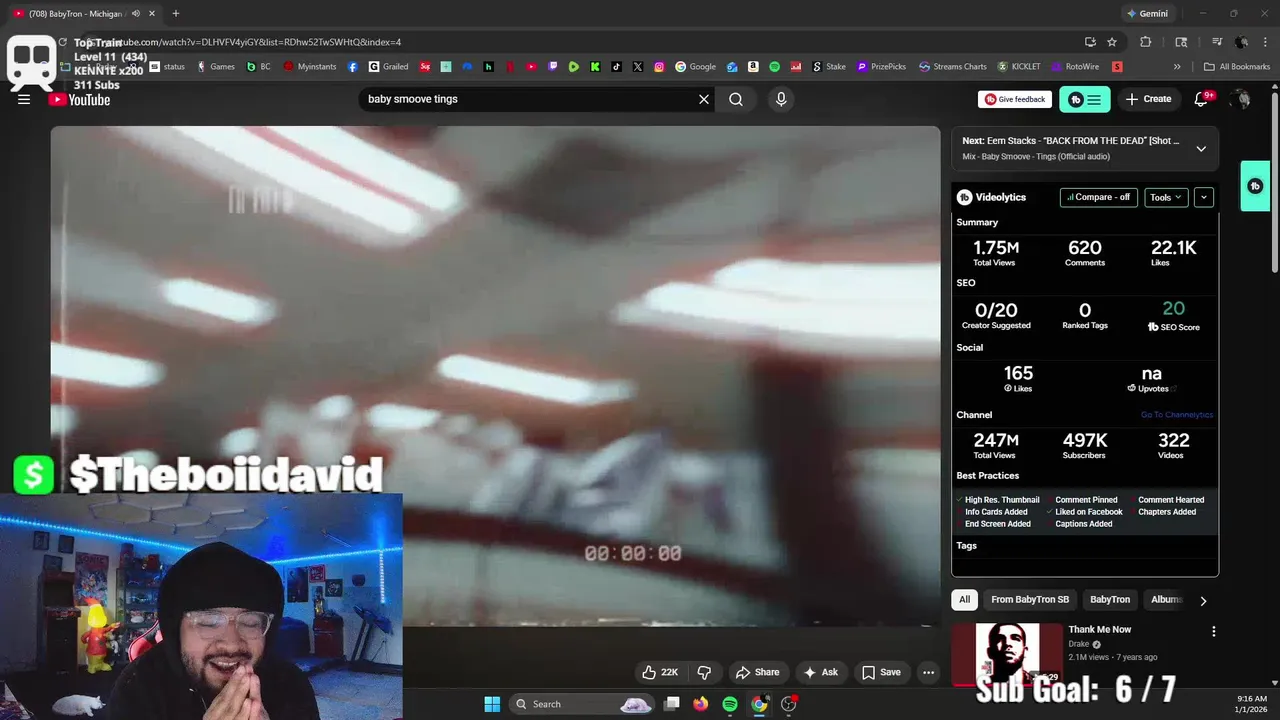Open the Instagram bookmark icon
The width and height of the screenshot is (1280, 720).
[x=659, y=67]
